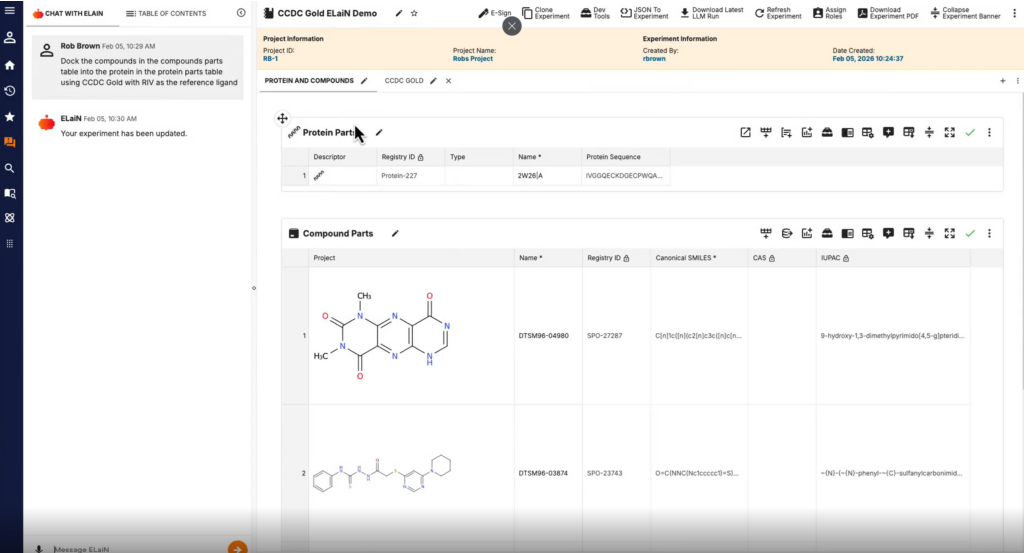This screenshot has height=553, width=1030.
Task: Star the CCDC Gold ELaiN Demo experiment
Action: click(x=414, y=14)
